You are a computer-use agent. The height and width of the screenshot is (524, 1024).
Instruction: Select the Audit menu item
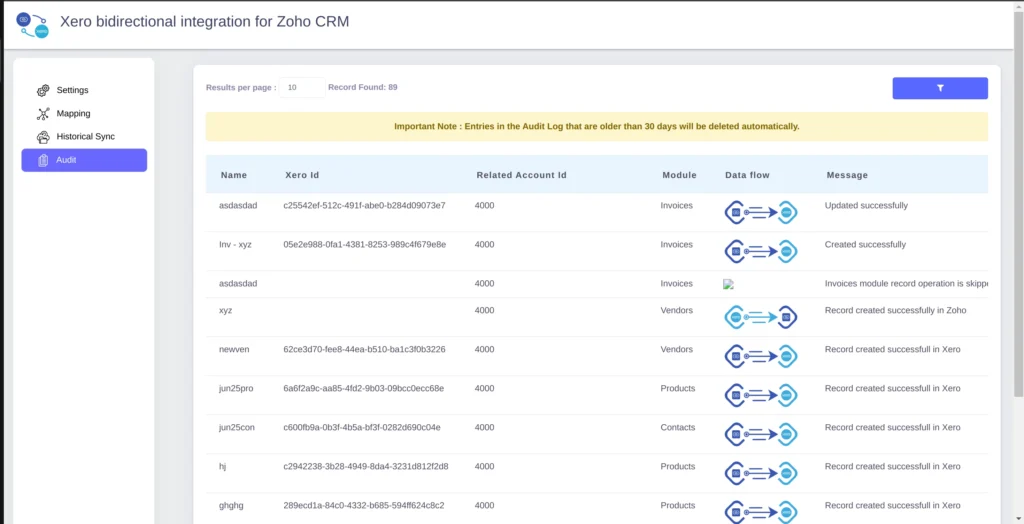point(84,160)
